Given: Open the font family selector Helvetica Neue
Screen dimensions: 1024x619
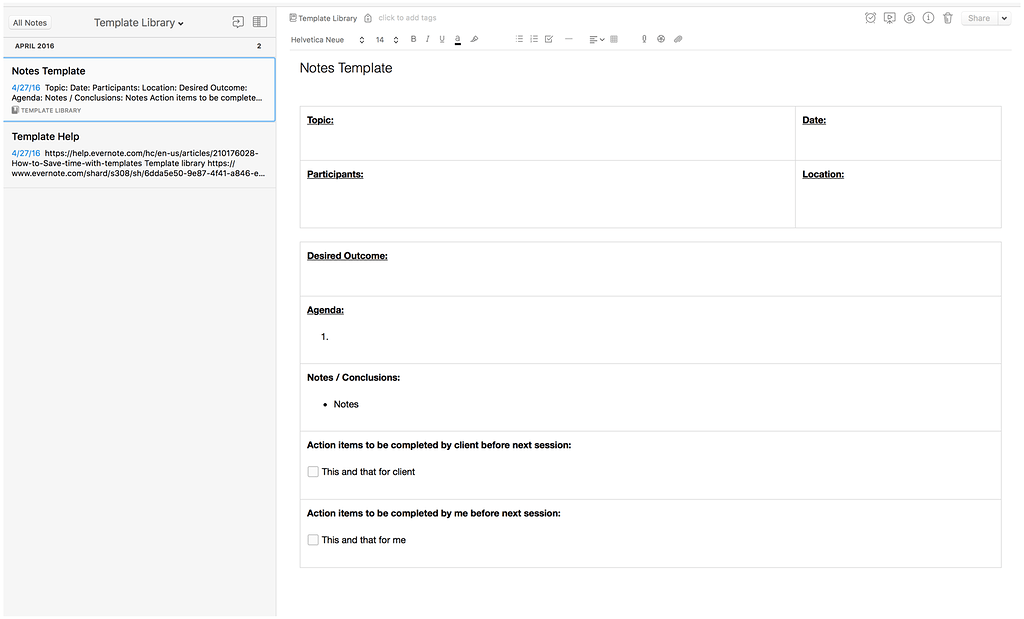Looking at the screenshot, I should 327,40.
